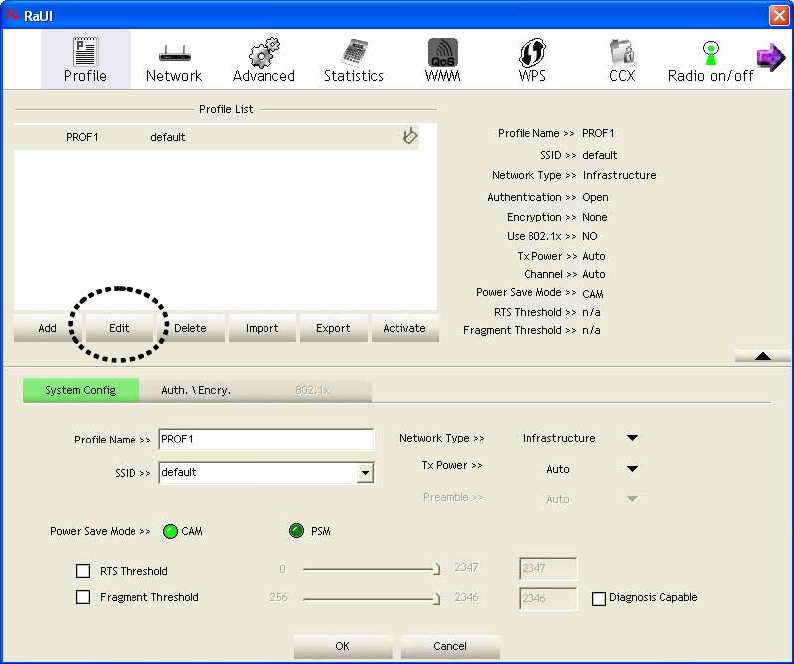Open the Network router icon
The image size is (794, 664).
(x=174, y=53)
